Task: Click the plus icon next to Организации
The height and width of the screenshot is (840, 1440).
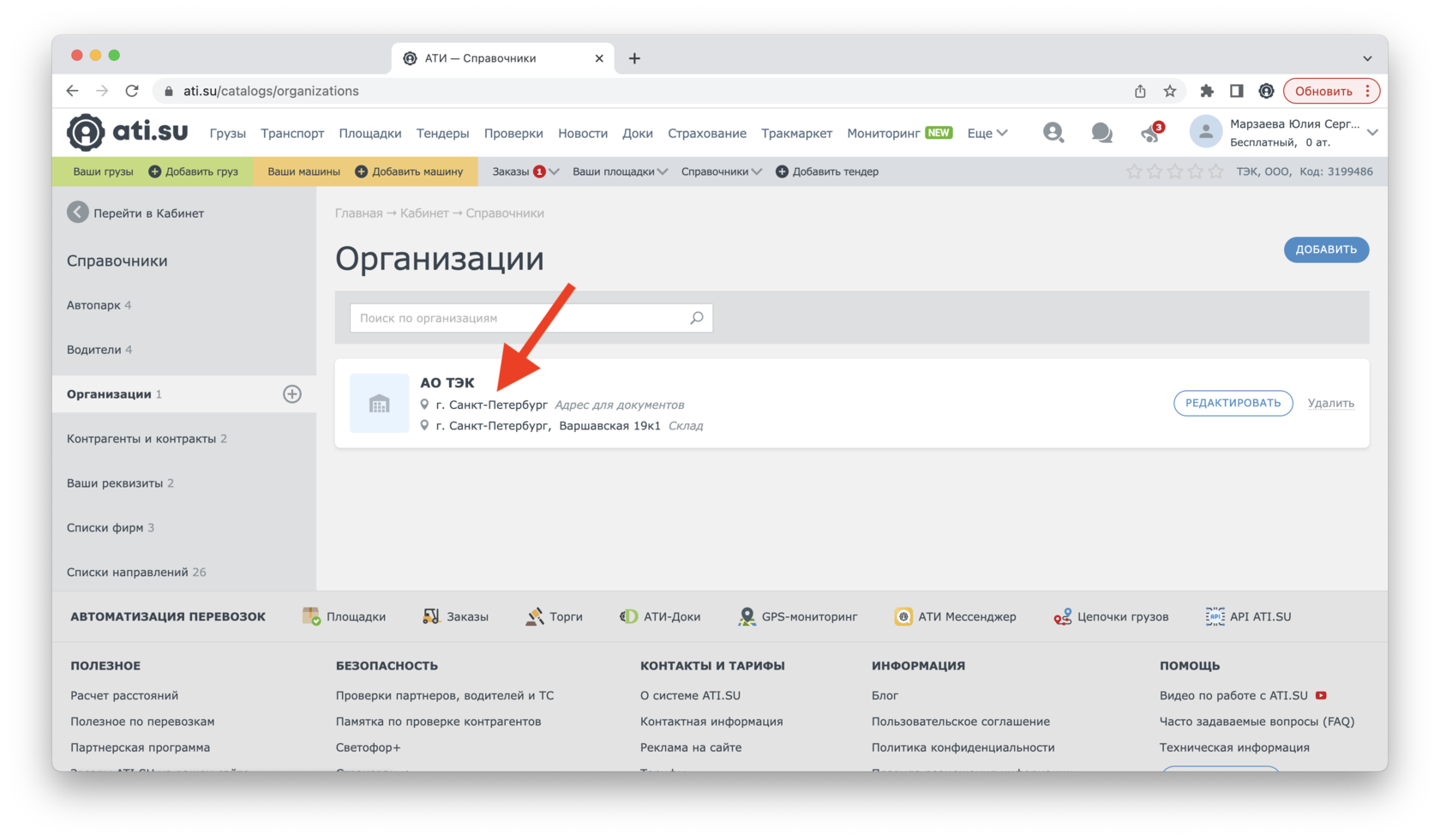Action: pyautogui.click(x=292, y=394)
